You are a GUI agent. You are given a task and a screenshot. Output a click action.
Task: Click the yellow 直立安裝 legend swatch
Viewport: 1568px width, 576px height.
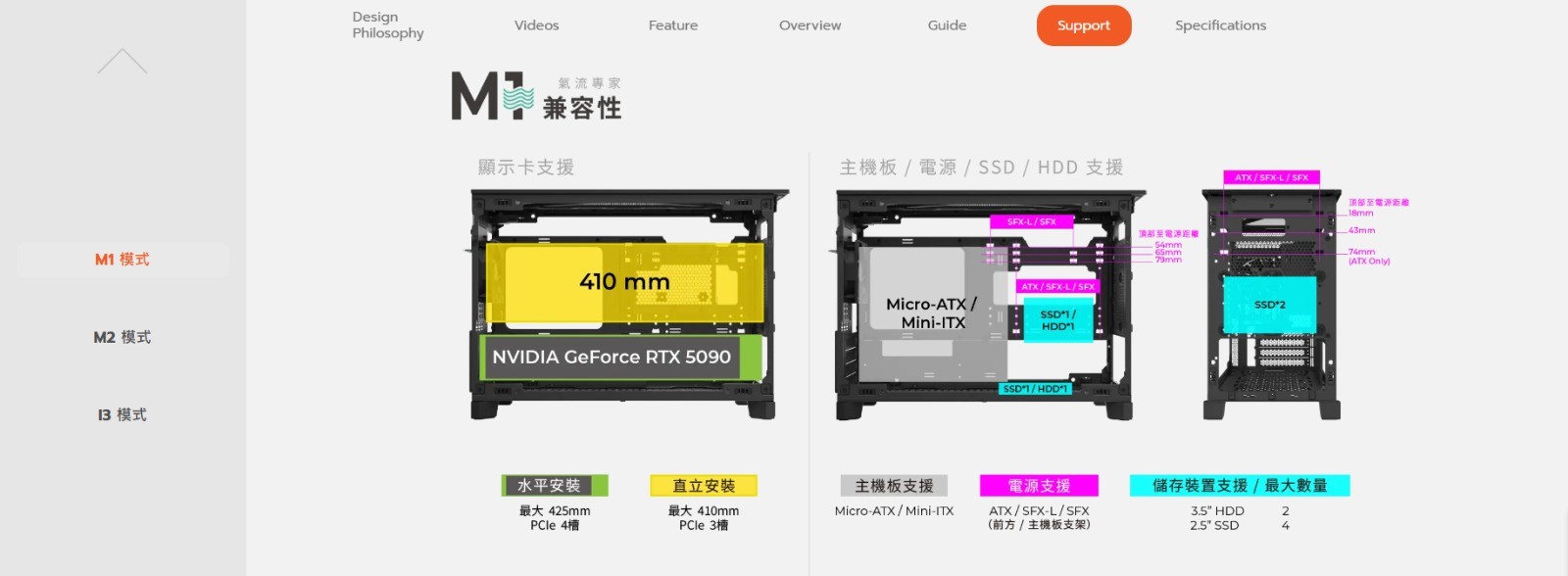(x=704, y=486)
